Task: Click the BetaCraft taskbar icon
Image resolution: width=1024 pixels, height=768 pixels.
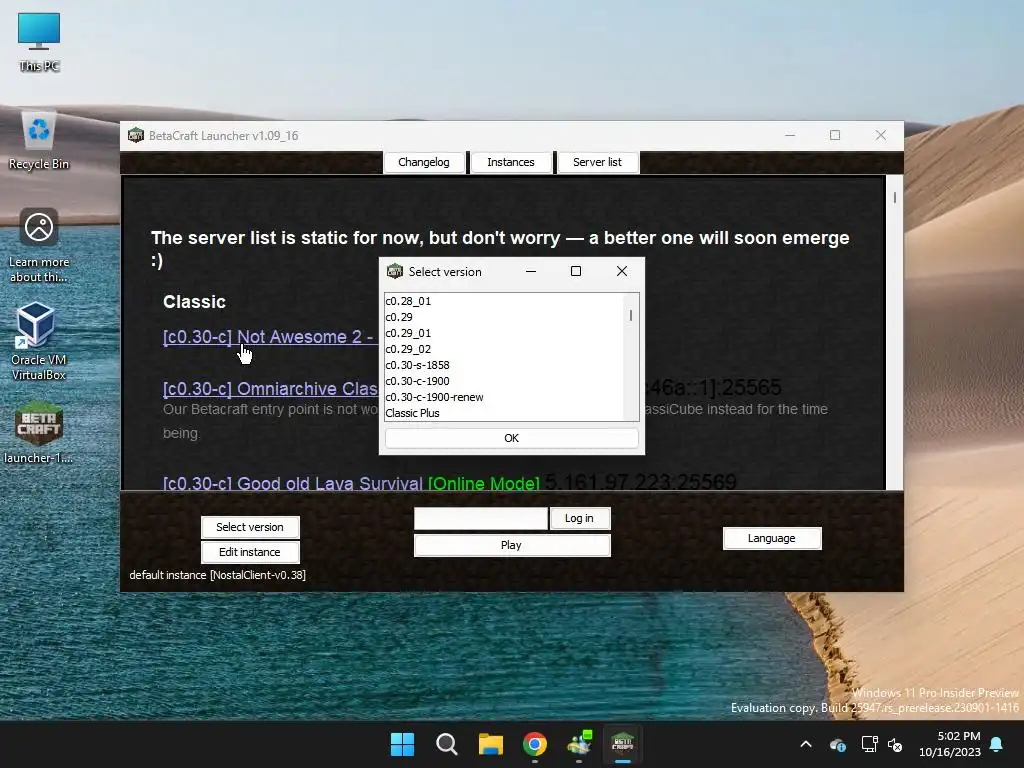Action: 622,744
